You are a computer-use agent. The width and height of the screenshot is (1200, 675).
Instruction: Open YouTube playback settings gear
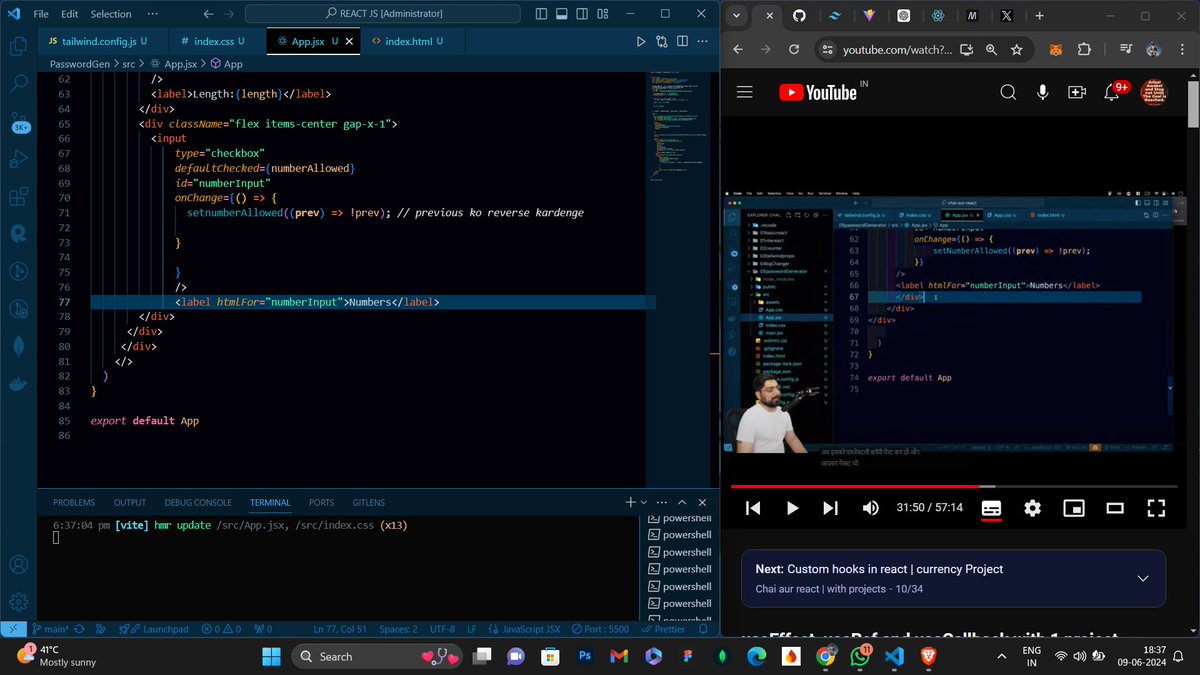[x=1032, y=508]
